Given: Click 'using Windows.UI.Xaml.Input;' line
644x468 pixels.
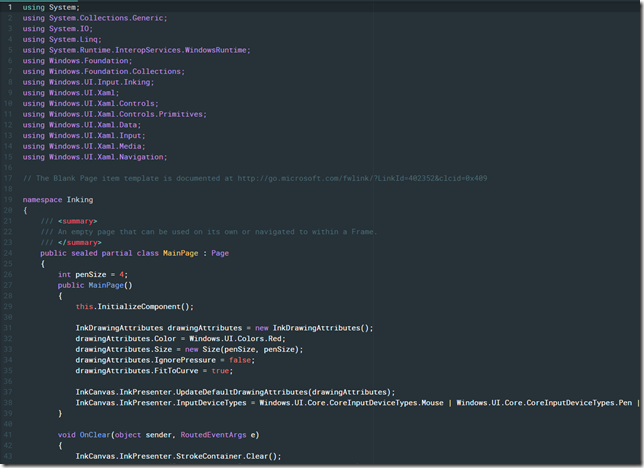Looking at the screenshot, I should [x=84, y=136].
